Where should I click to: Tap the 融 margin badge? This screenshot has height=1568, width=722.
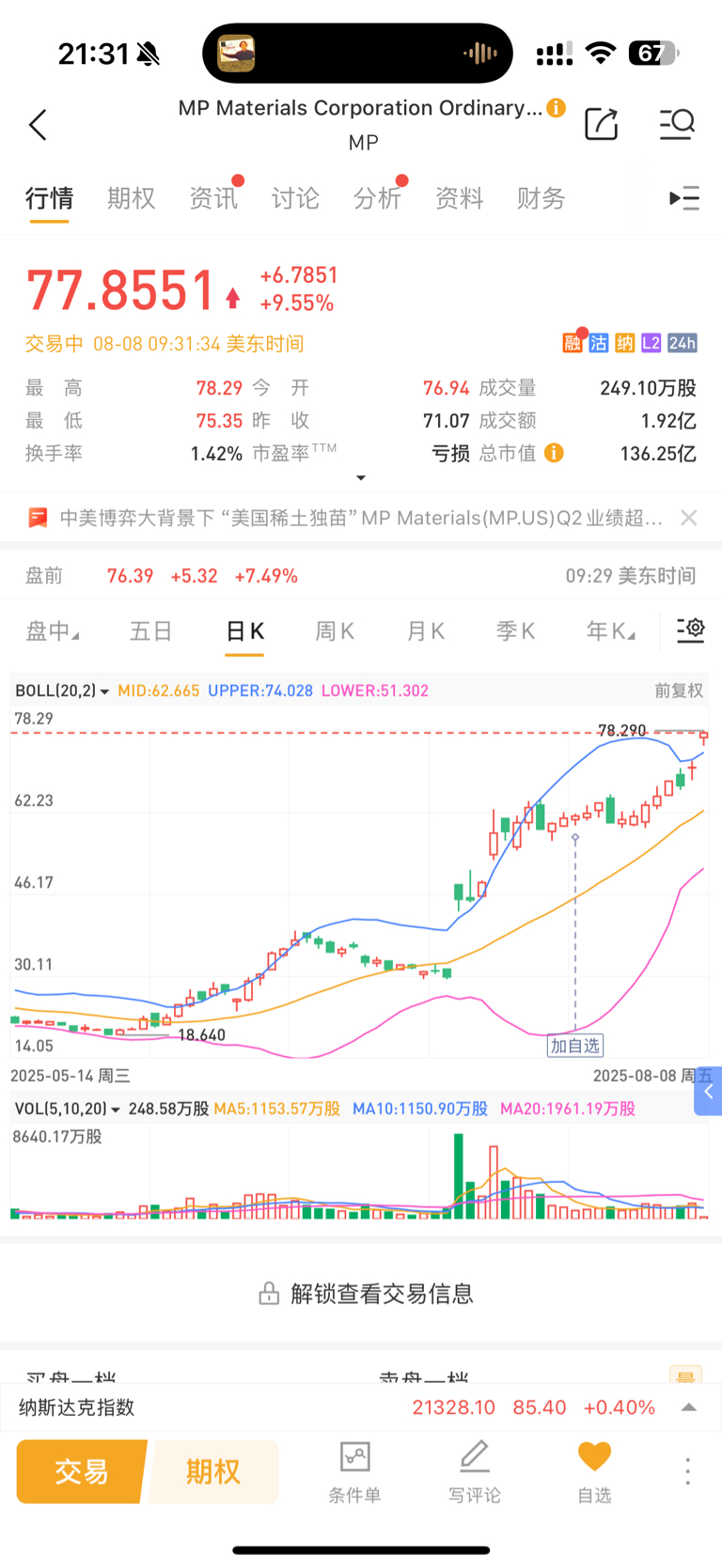pyautogui.click(x=573, y=343)
